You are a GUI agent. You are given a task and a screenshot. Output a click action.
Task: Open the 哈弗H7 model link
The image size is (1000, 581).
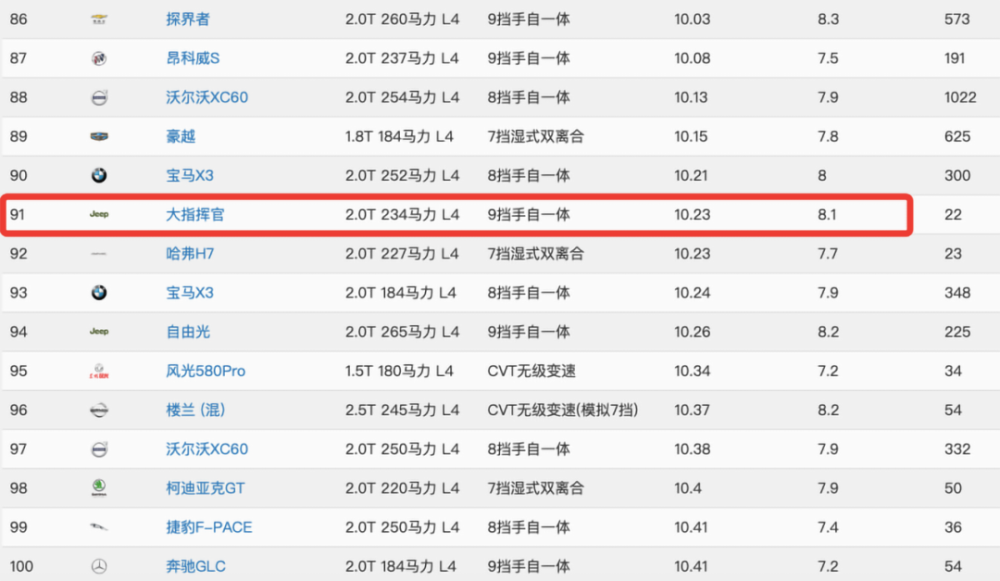190,254
